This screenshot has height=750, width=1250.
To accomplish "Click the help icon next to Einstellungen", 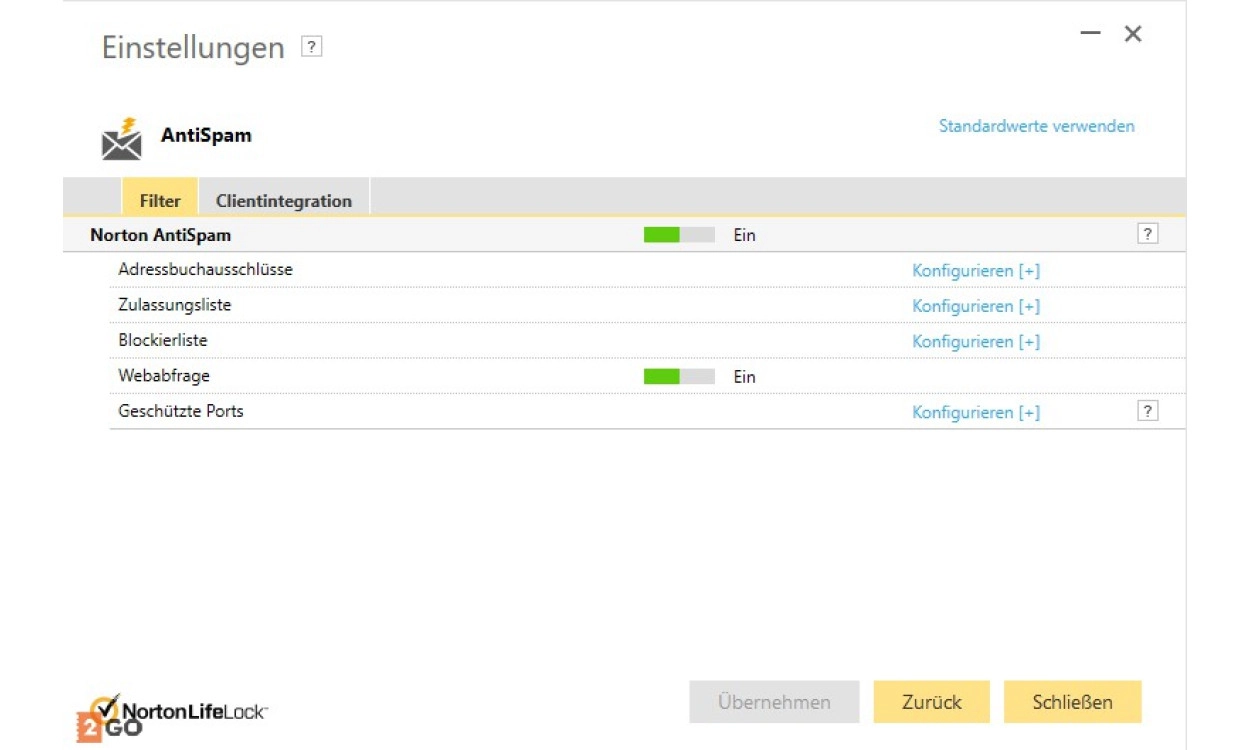I will pos(312,47).
